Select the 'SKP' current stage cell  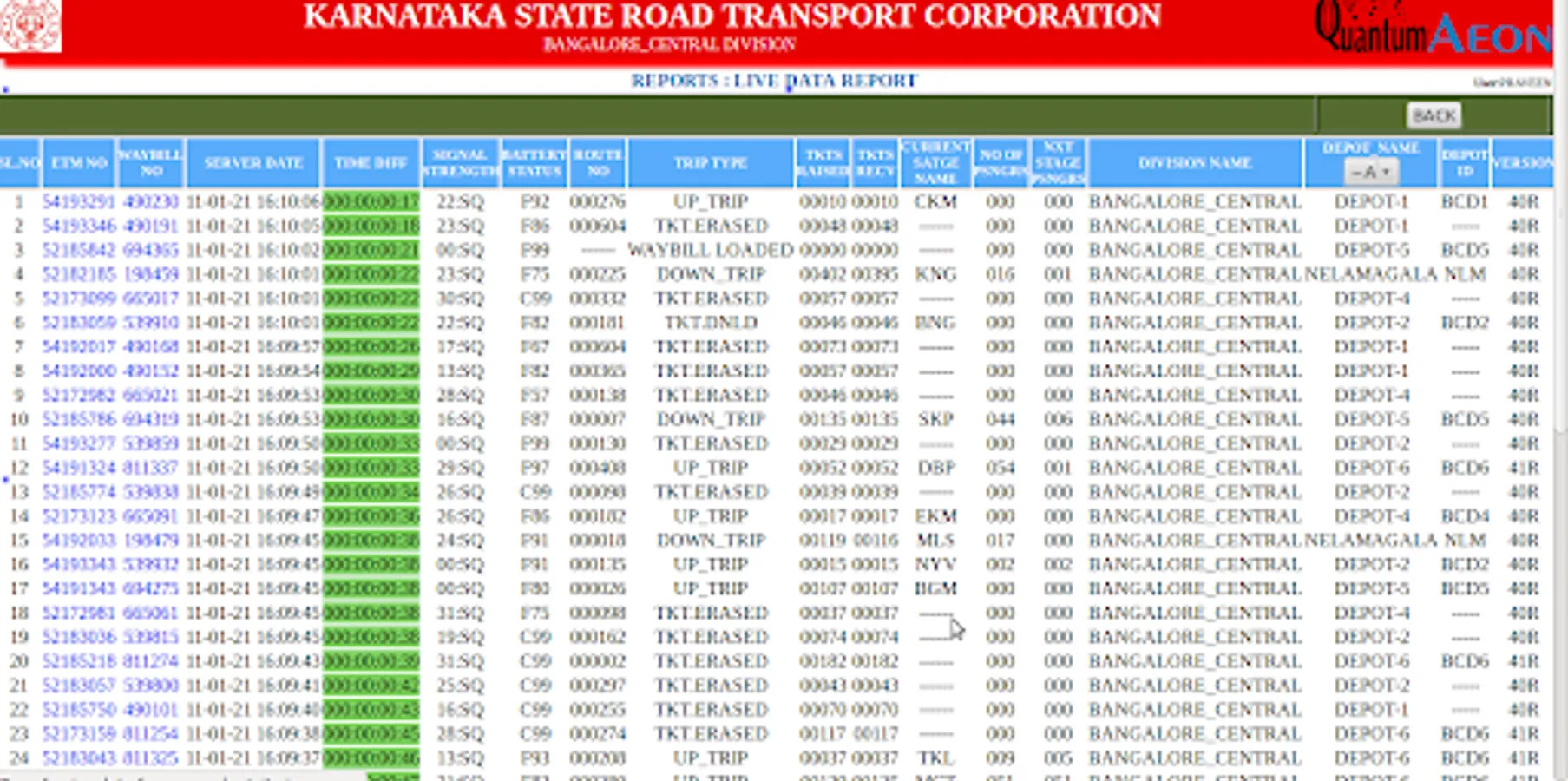pos(935,420)
